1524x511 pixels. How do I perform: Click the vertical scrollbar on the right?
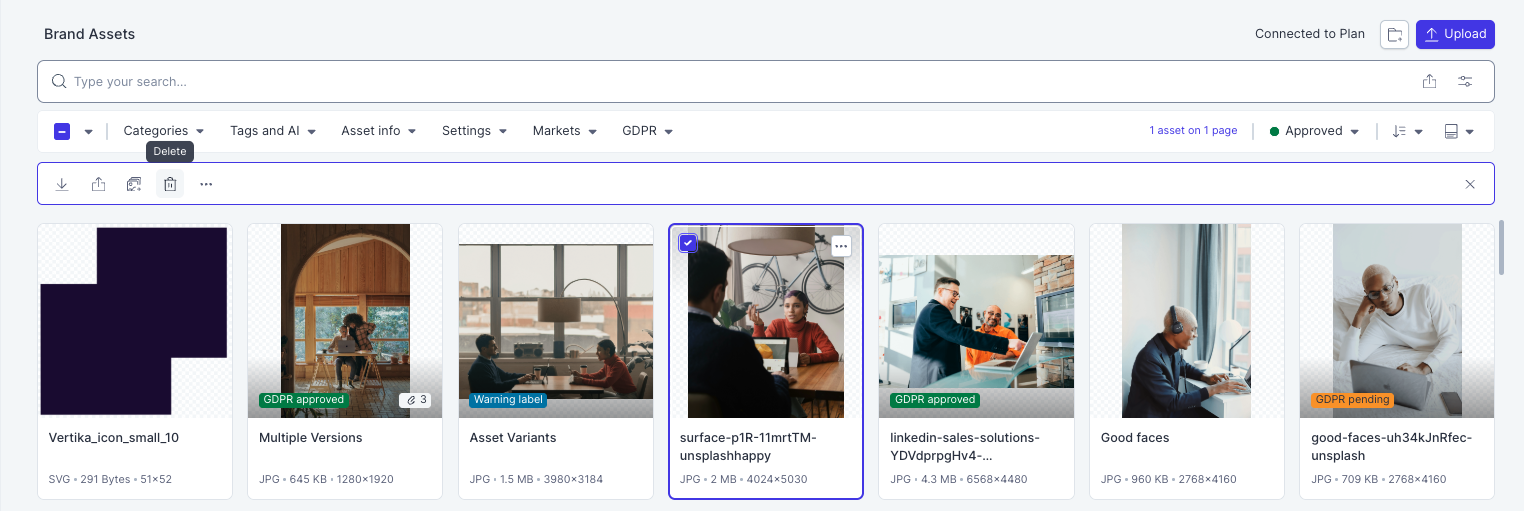click(x=1501, y=247)
